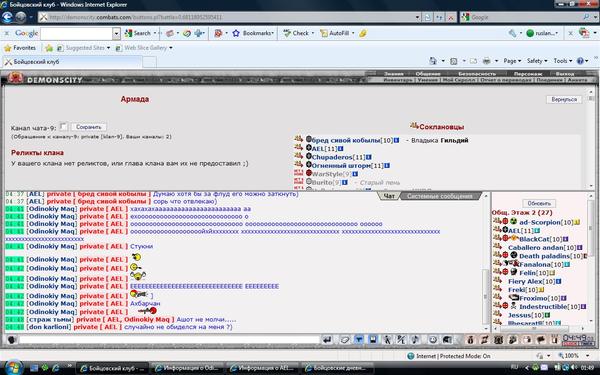Click the add to favorites bar star icon
Screen dimensions: 600x375
pos(49,48)
